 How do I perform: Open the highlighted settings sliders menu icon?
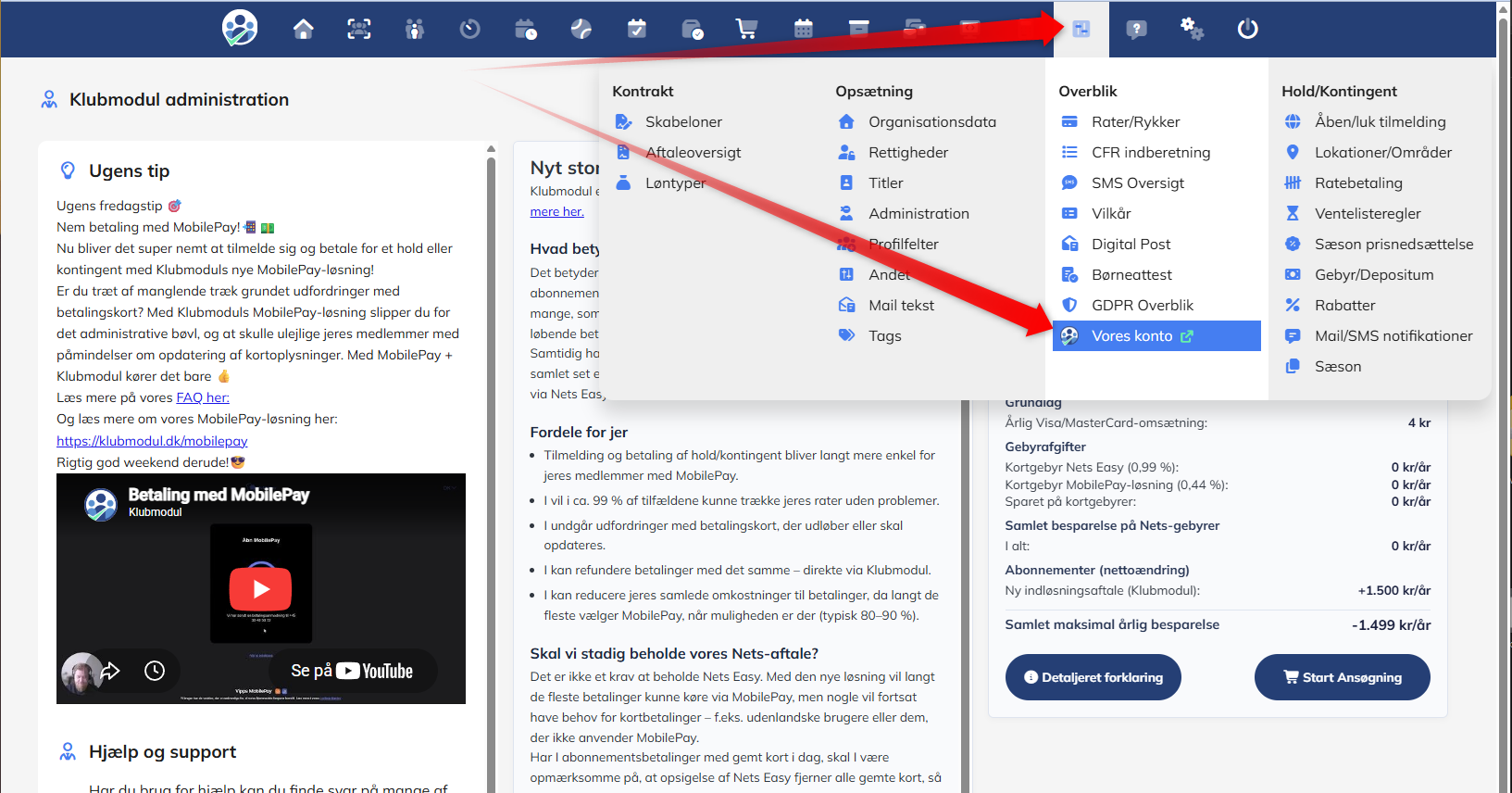tap(1081, 29)
